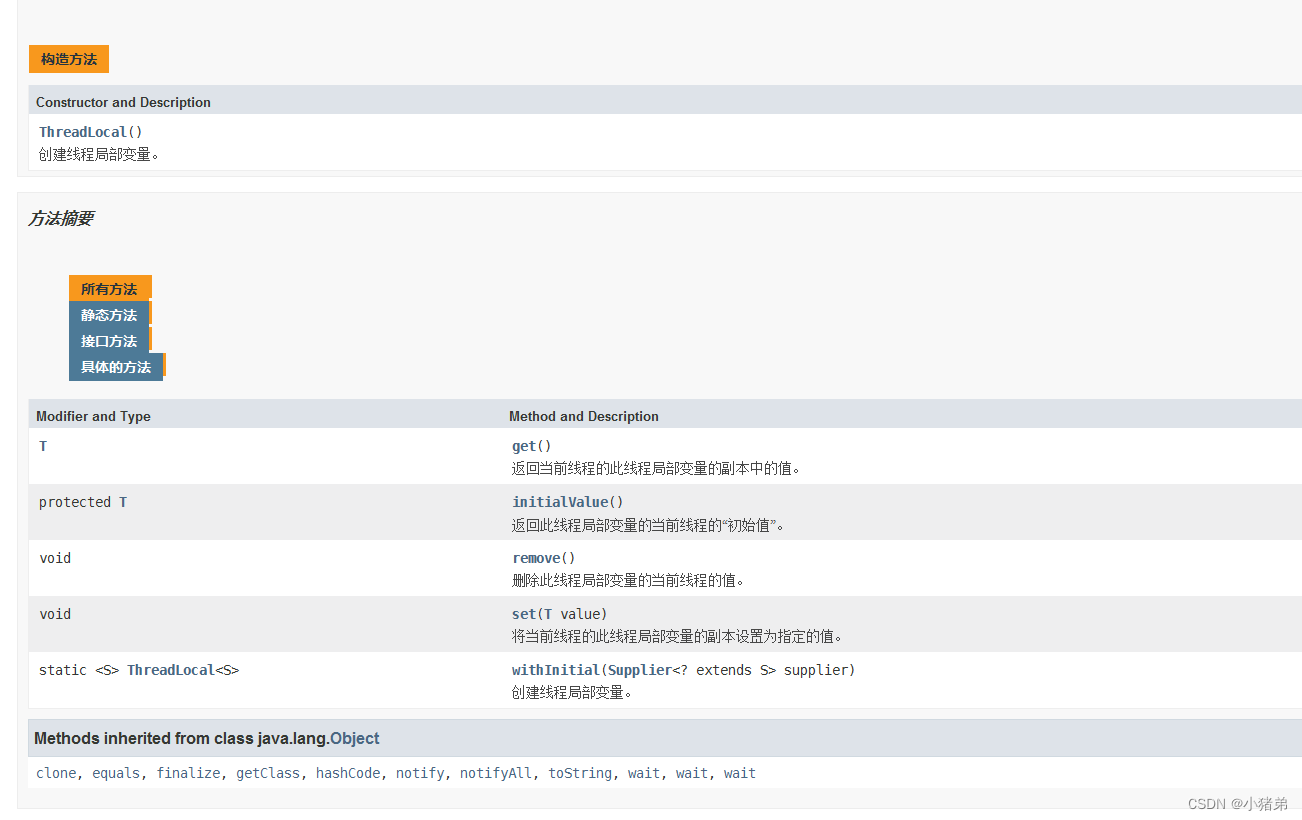The width and height of the screenshot is (1302, 820).
Task: Select the 具体的方法 tab
Action: coord(116,367)
